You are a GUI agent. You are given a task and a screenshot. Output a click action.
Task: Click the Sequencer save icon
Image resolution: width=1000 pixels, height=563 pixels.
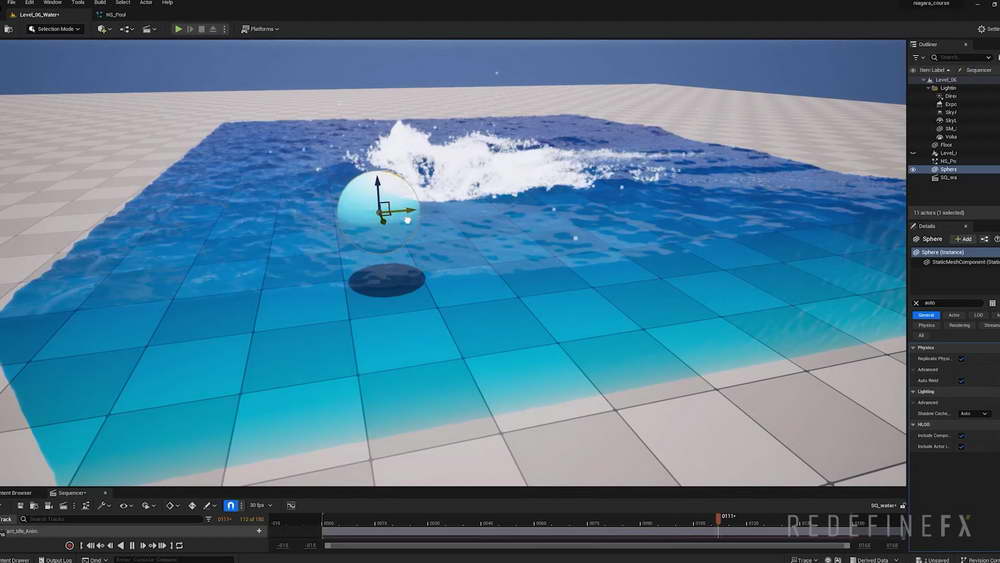[20, 506]
